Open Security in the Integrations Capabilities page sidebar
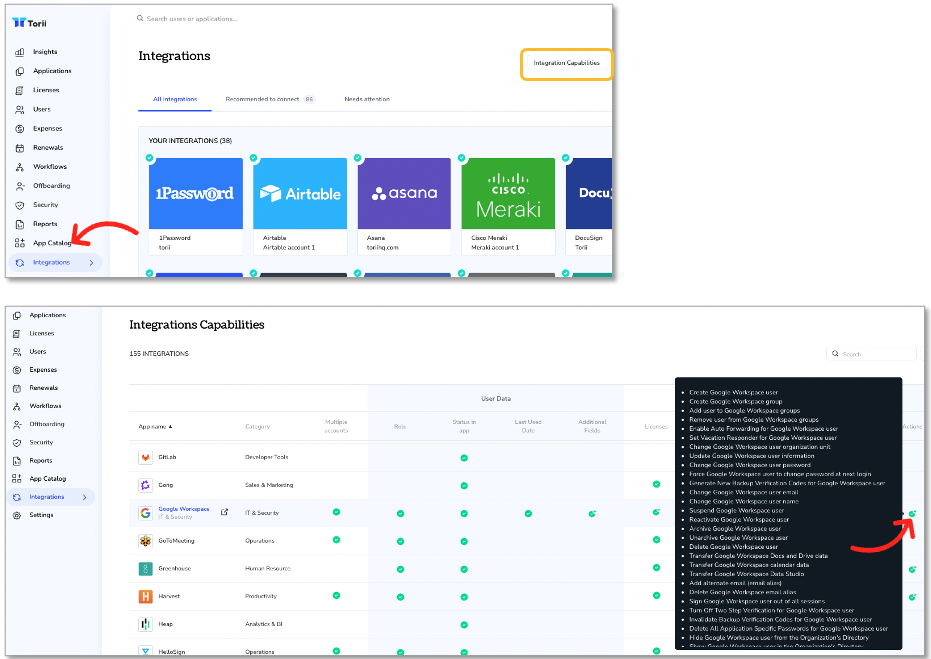931x659 pixels. [x=42, y=442]
